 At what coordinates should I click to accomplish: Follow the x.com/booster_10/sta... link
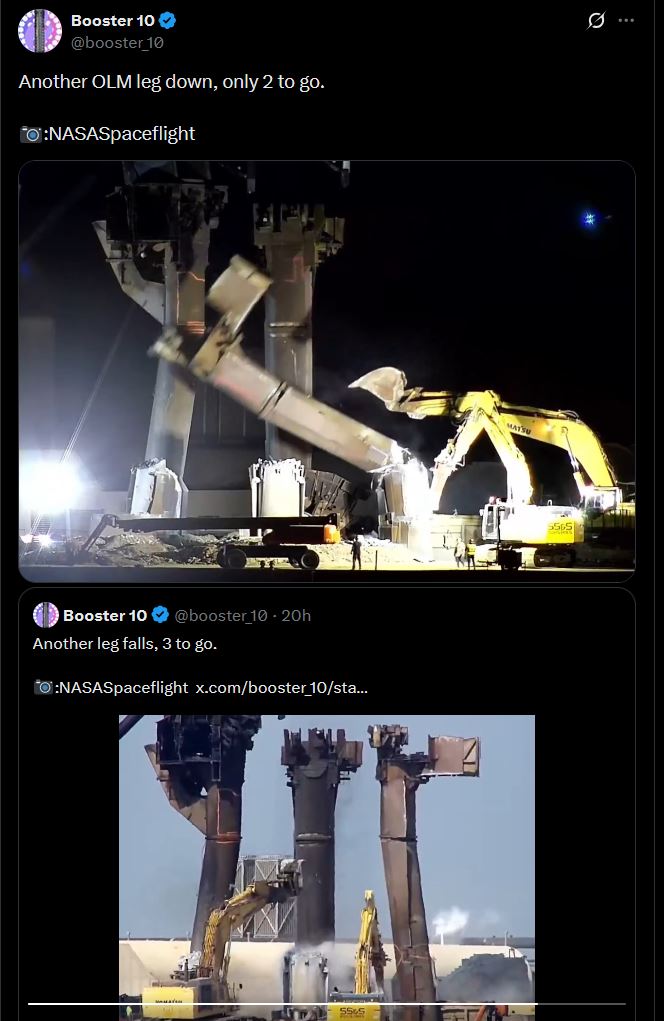282,688
